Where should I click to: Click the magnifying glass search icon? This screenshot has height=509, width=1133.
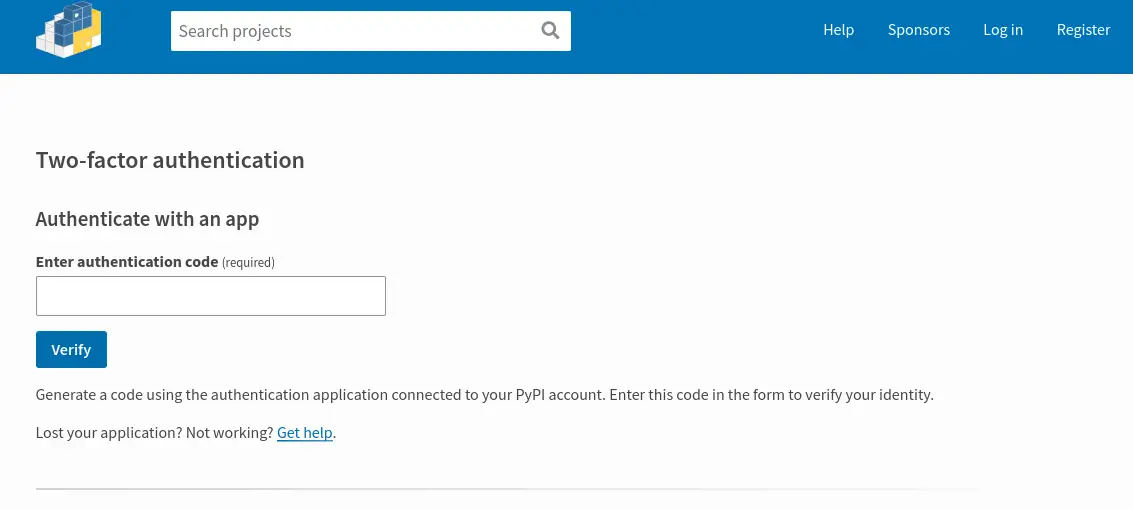pos(550,31)
